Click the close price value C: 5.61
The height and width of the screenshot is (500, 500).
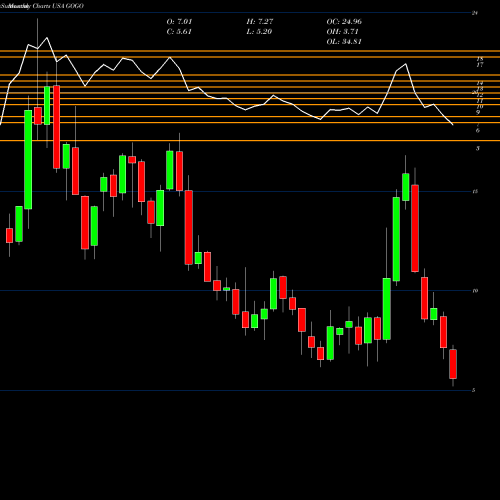click(179, 32)
